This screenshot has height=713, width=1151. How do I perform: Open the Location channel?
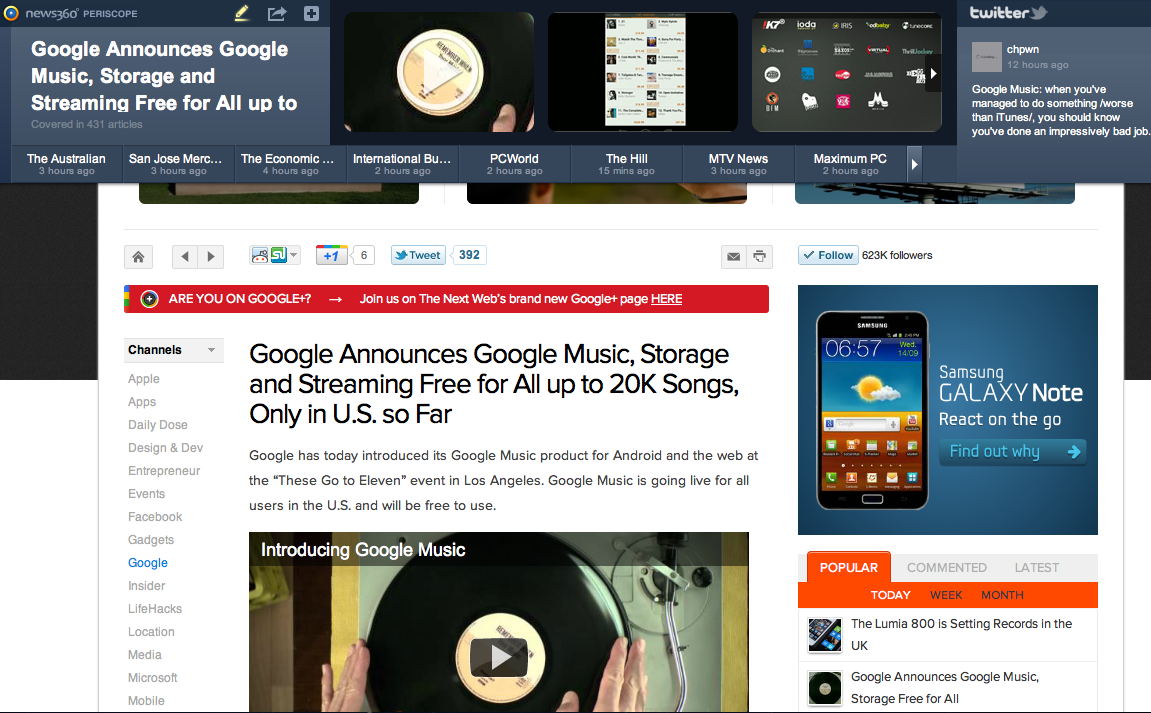pyautogui.click(x=151, y=631)
